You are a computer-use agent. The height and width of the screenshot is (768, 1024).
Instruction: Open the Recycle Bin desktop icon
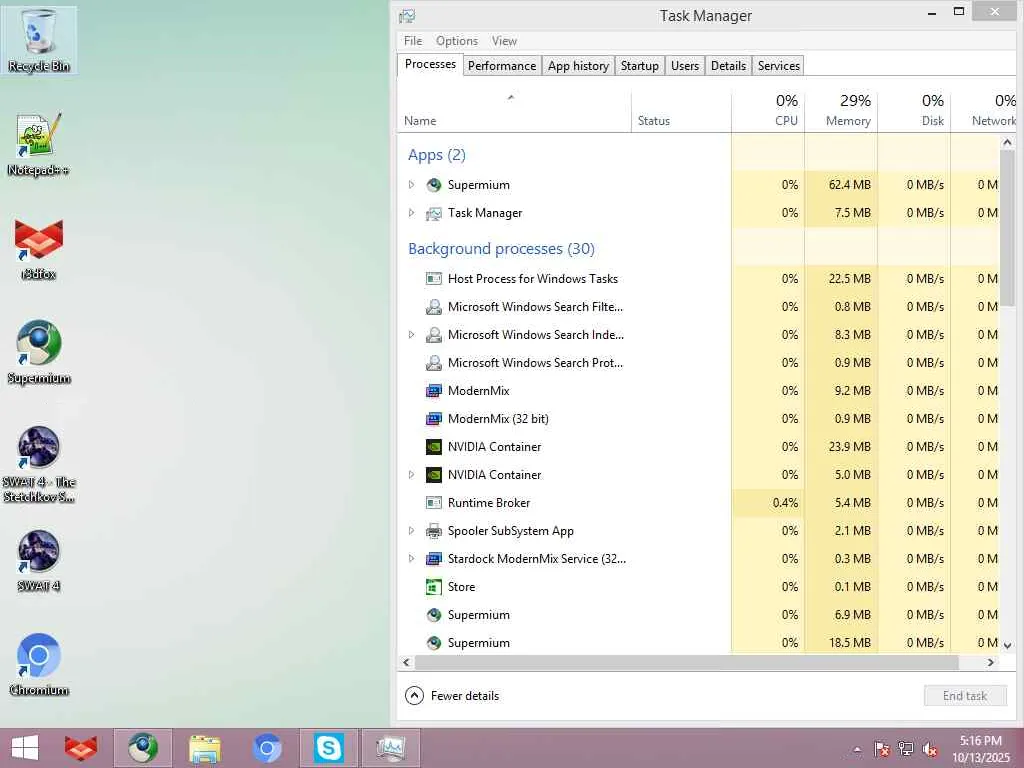click(39, 39)
